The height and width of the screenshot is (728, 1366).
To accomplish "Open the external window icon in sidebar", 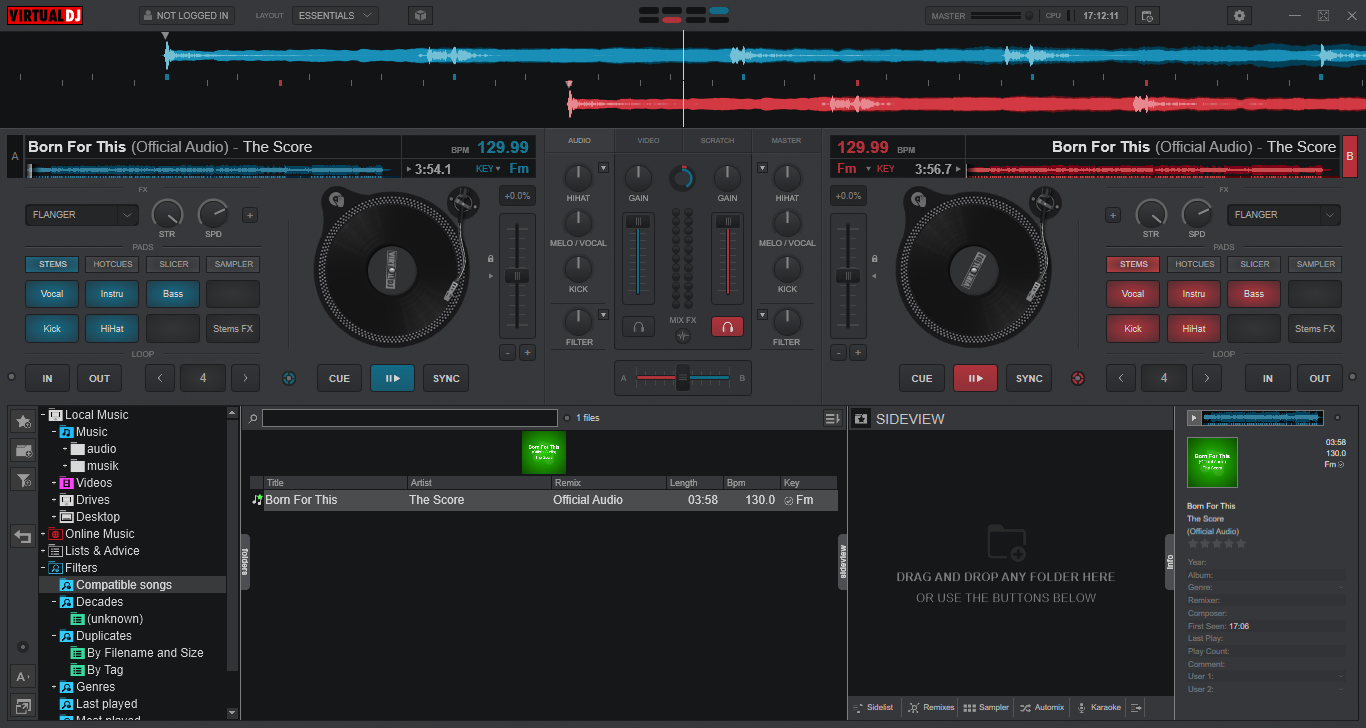I will [x=23, y=706].
